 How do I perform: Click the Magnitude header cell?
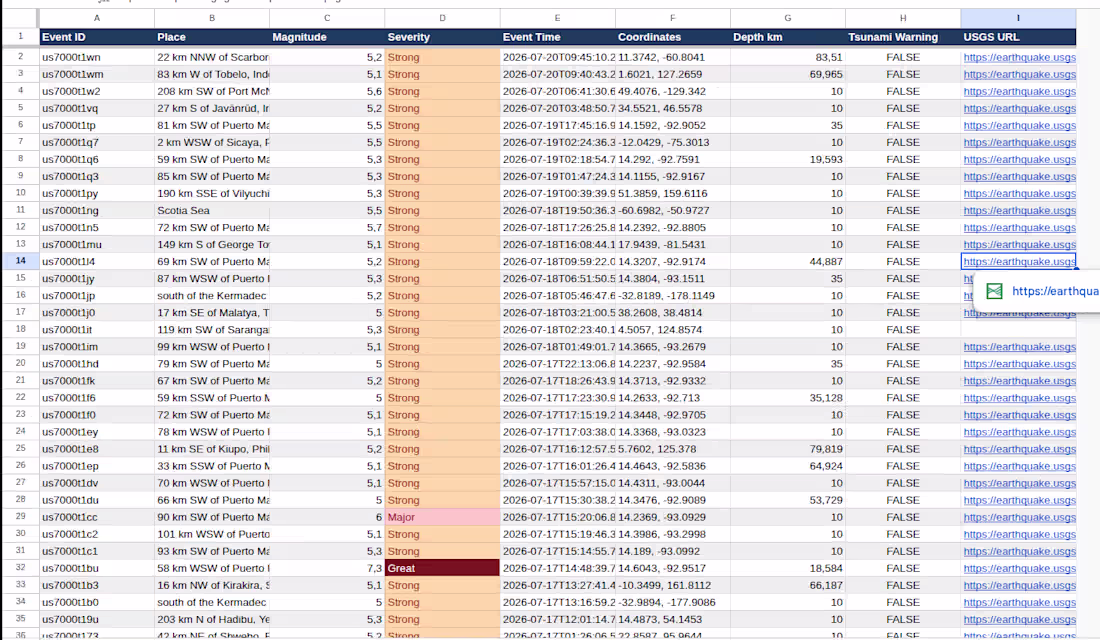coord(327,37)
